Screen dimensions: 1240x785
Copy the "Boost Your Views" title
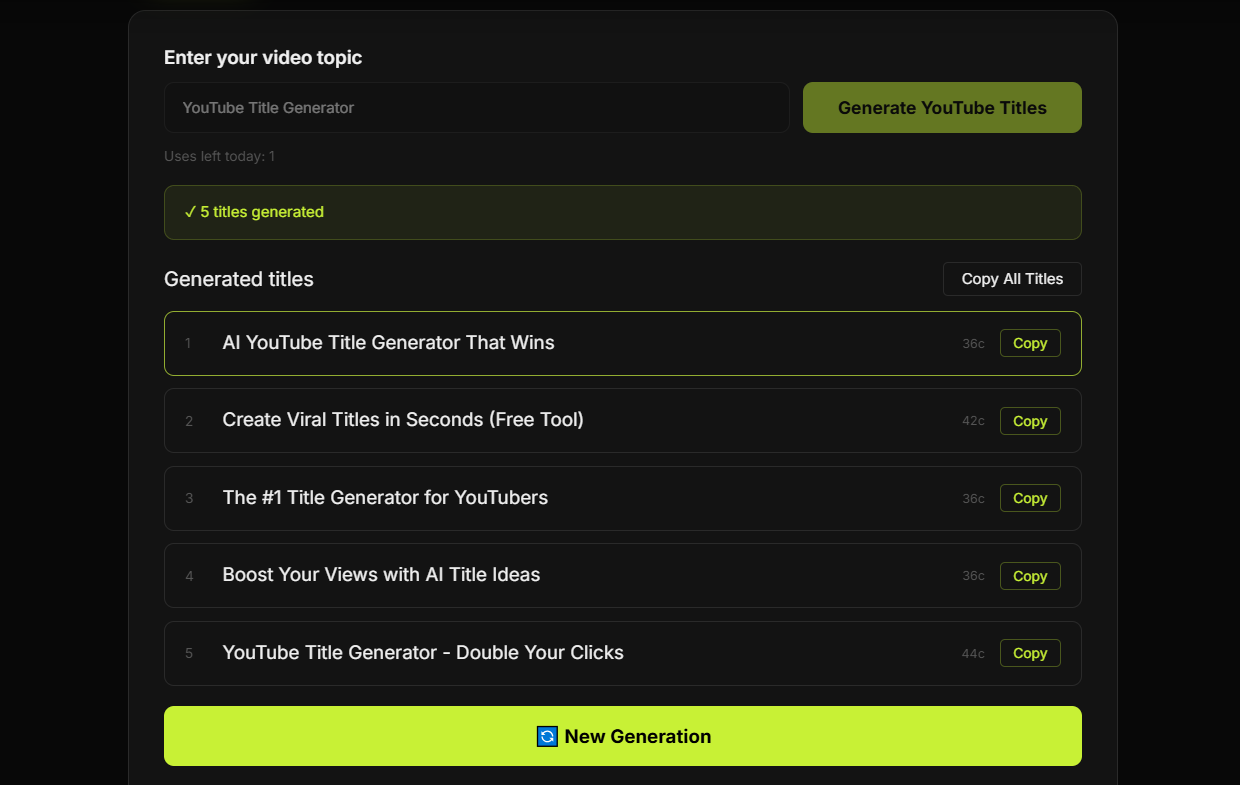(1030, 576)
